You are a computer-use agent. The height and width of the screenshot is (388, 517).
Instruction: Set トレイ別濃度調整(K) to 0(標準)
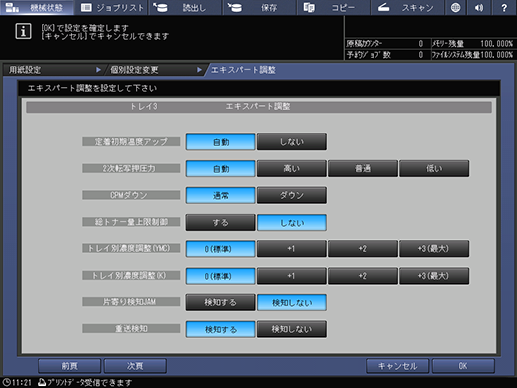221,276
